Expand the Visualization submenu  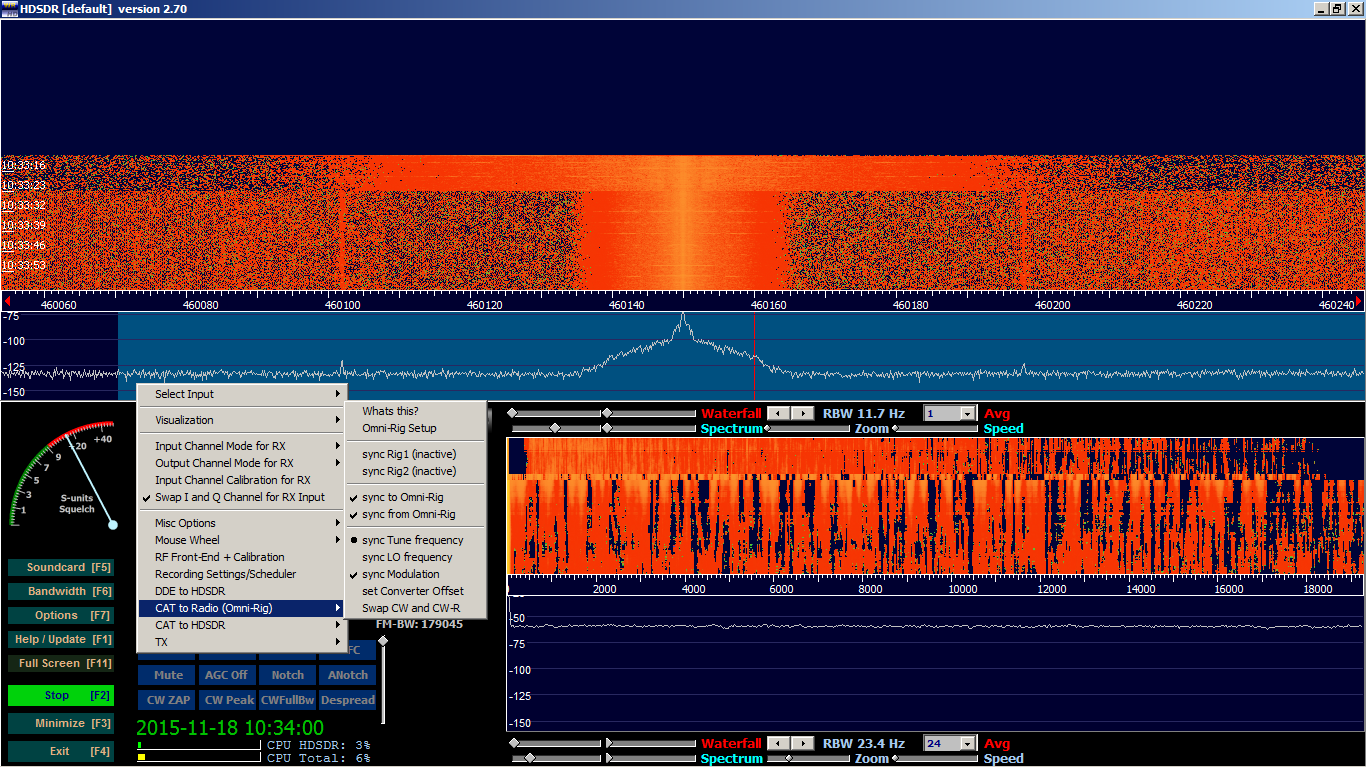point(241,420)
